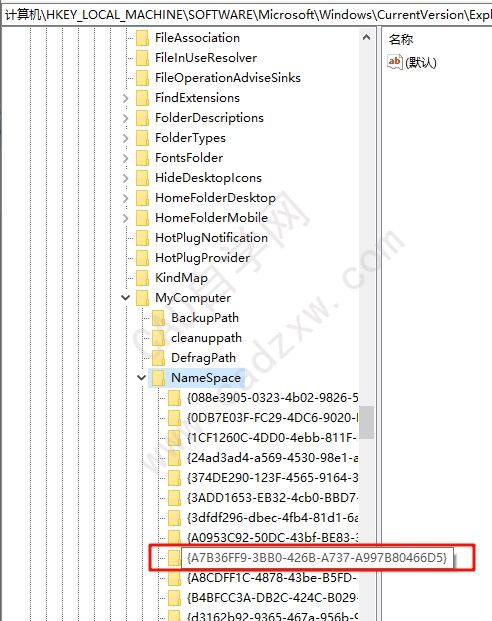Select the cleanuppath key

click(x=206, y=338)
